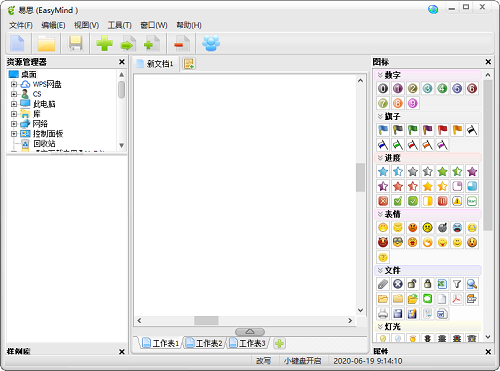The width and height of the screenshot is (500, 371).
Task: Open the 窗口(W) menu
Action: pos(154,25)
